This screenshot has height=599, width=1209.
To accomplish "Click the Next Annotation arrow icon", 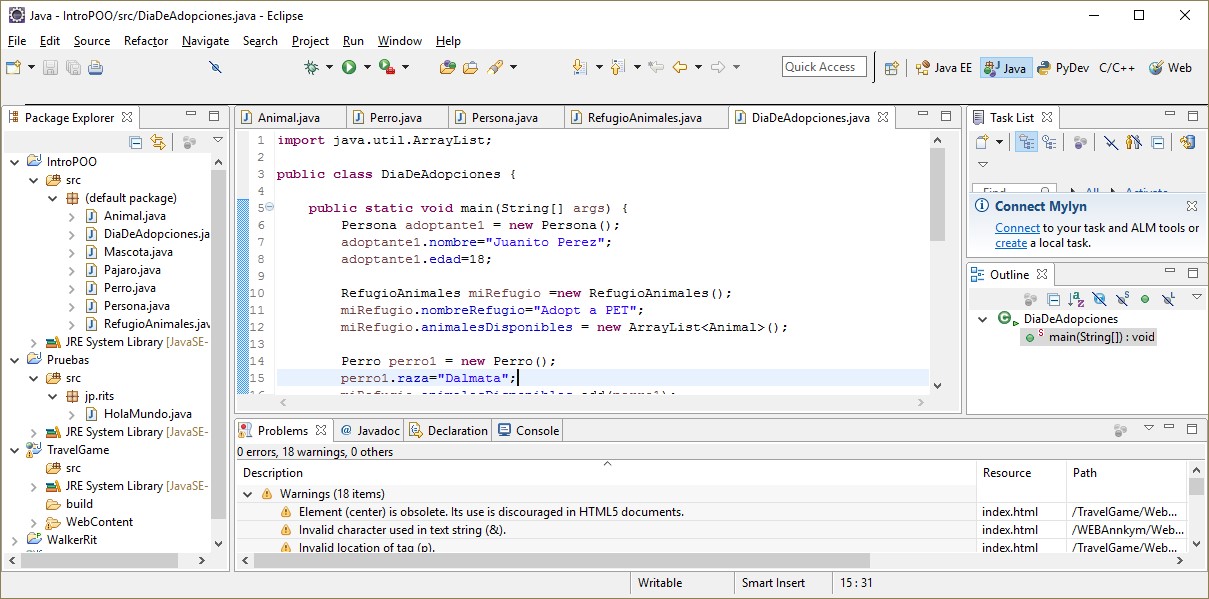I will click(x=580, y=67).
